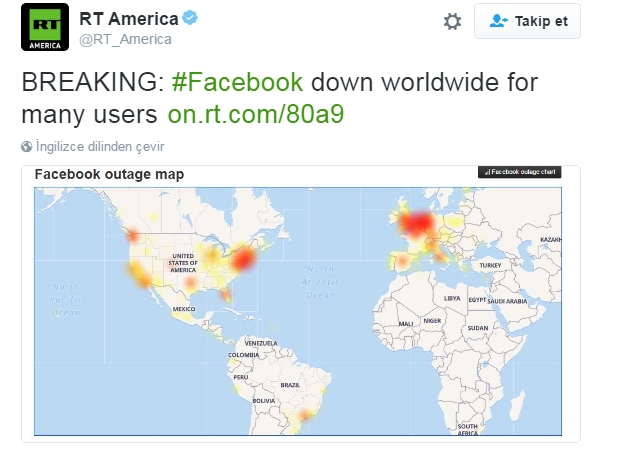Click the large red hotspot over Europe
Image resolution: width=619 pixels, height=450 pixels.
(415, 224)
